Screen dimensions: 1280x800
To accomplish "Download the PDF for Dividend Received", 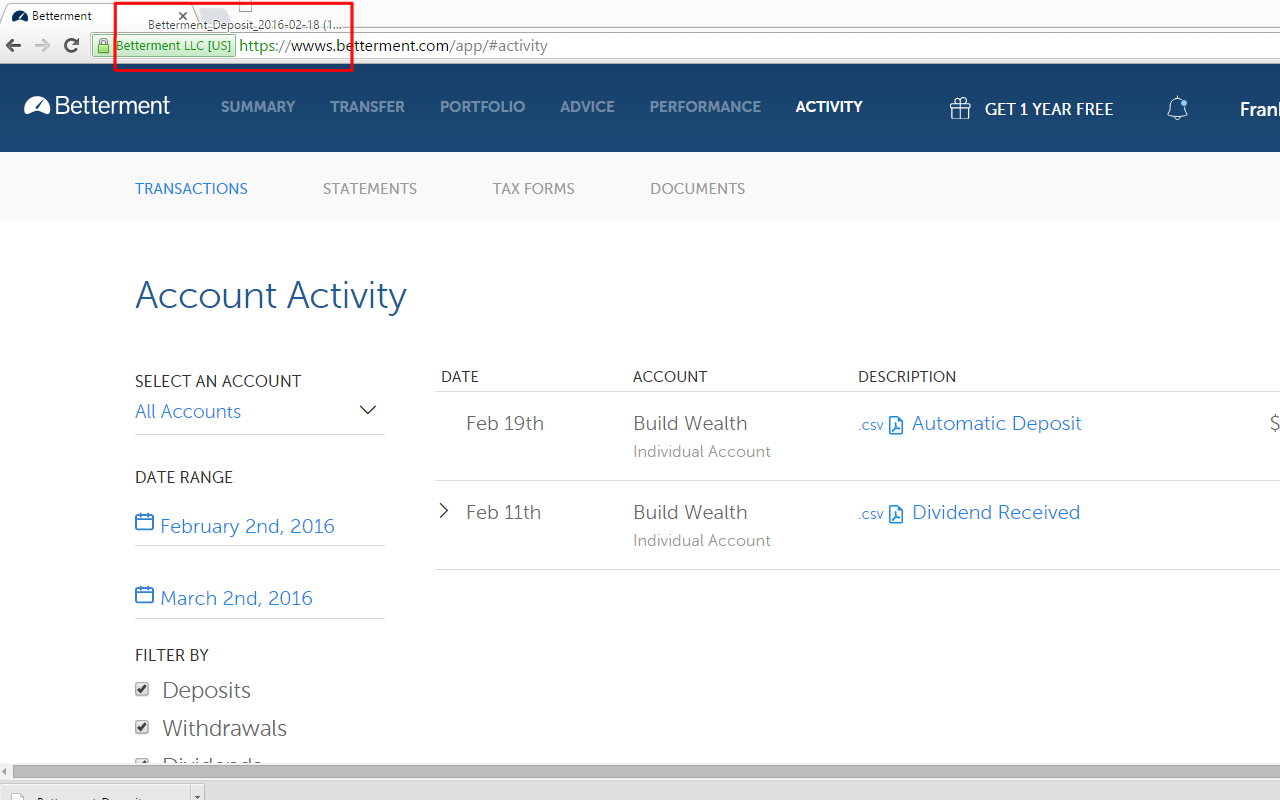I will 896,514.
